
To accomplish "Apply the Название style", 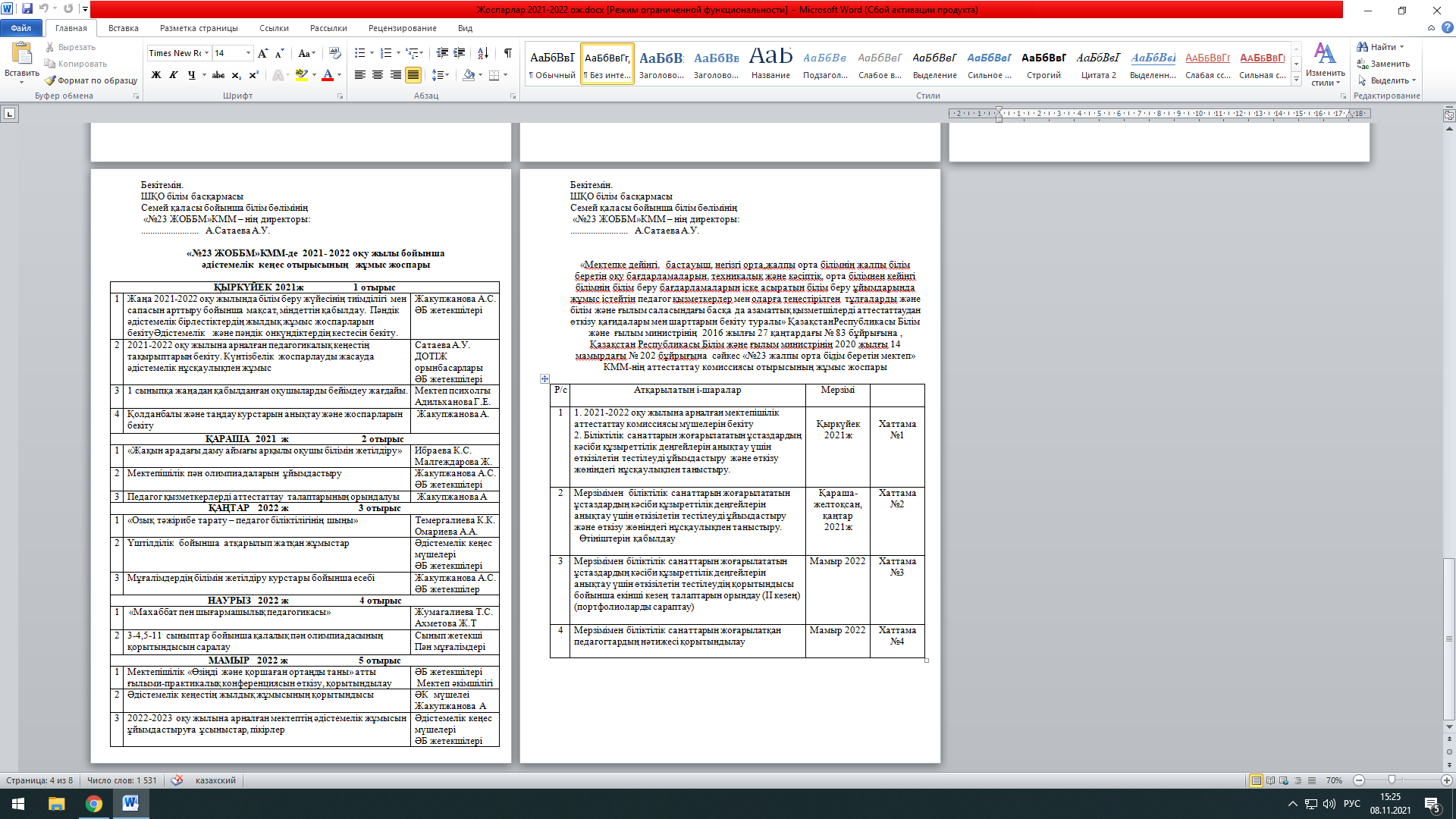I will pos(770,64).
